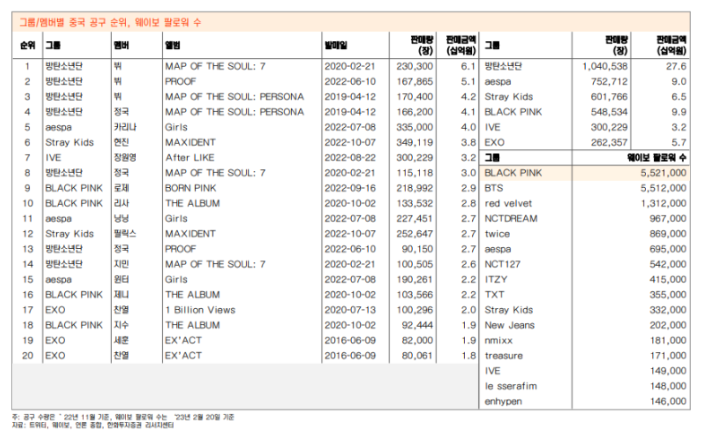This screenshot has height=433, width=707.
Task: Click the 9.9 sales amount cell
Action: tap(679, 112)
